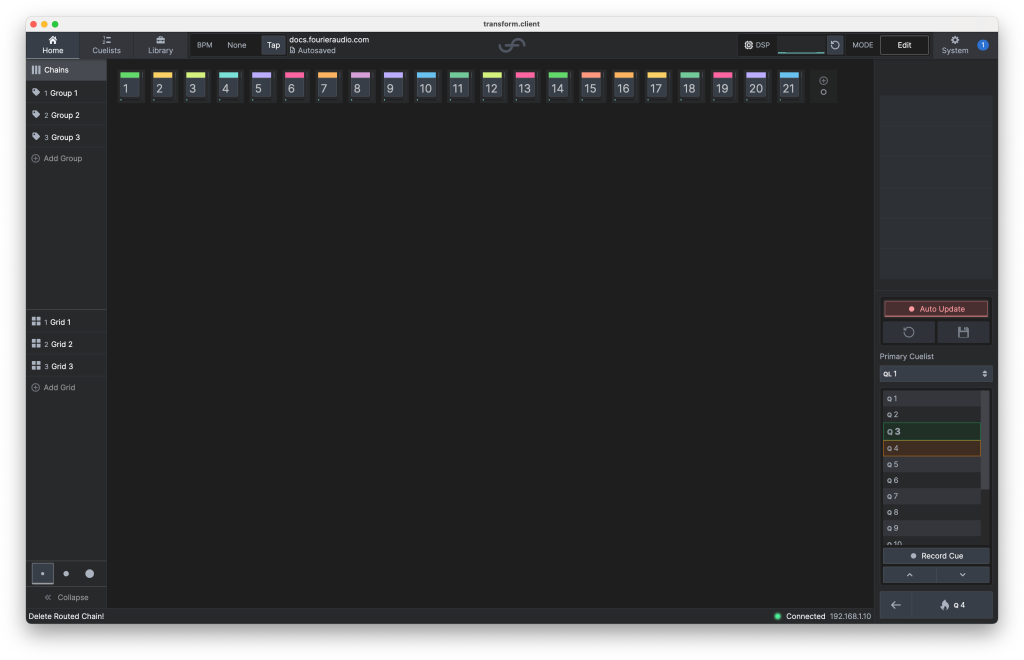Image resolution: width=1024 pixels, height=660 pixels.
Task: Click the revert icon below Auto Update
Action: [x=909, y=332]
